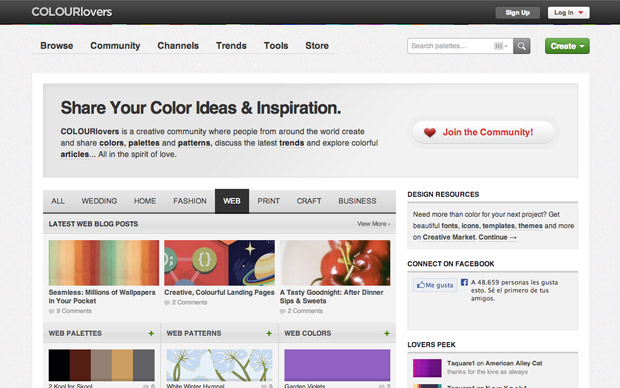The height and width of the screenshot is (388, 620).
Task: Click the Facebook logo icon
Action: coord(464,282)
